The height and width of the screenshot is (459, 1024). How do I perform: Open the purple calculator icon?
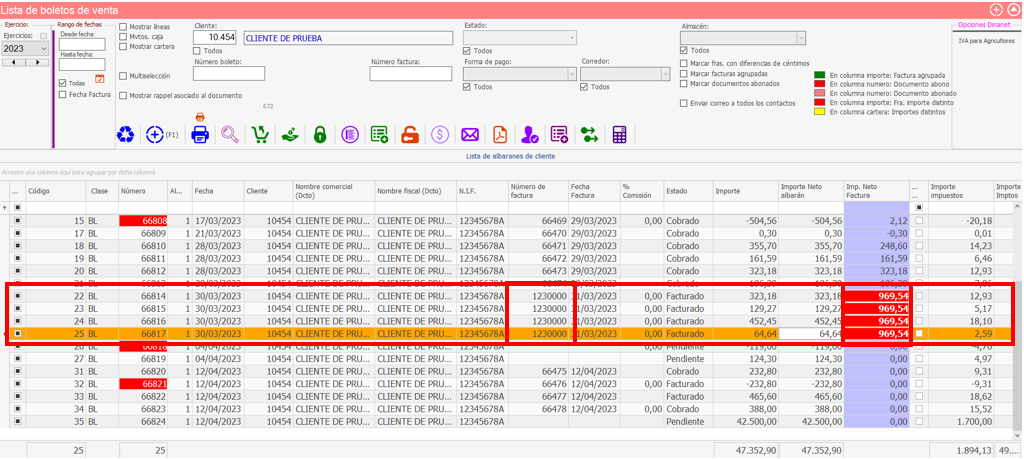click(x=619, y=134)
